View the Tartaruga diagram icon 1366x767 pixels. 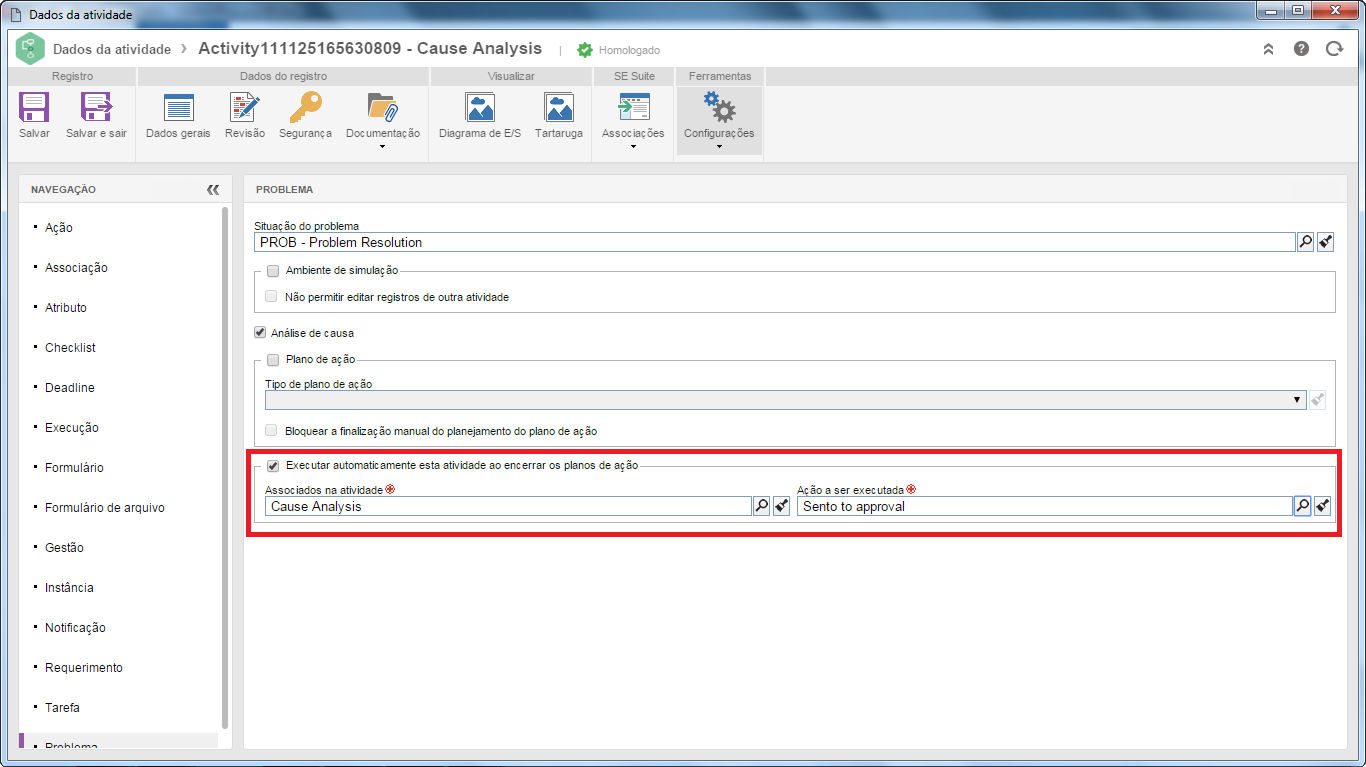click(559, 107)
